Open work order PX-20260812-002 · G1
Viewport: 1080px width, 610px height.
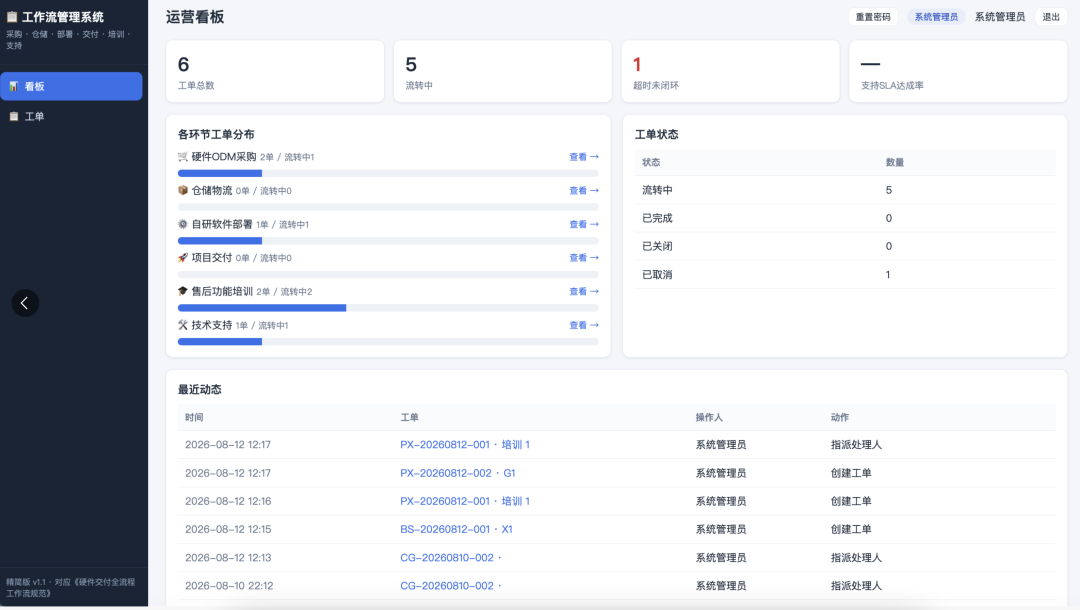tap(457, 473)
